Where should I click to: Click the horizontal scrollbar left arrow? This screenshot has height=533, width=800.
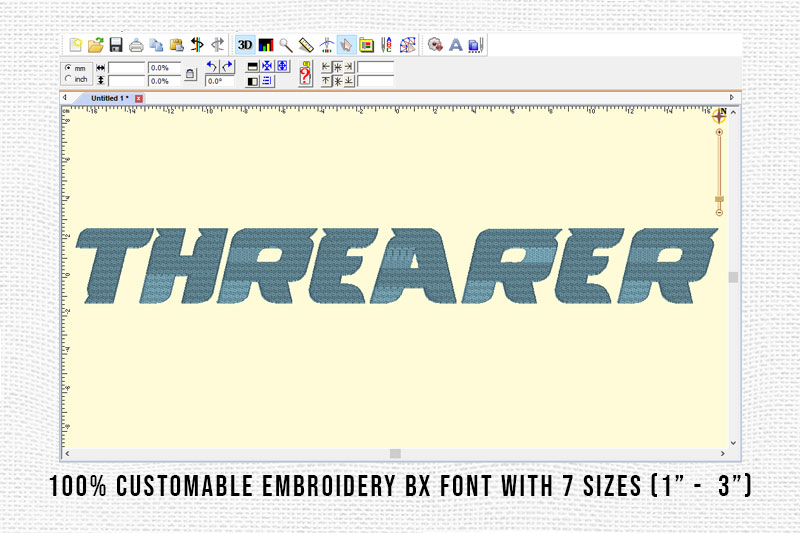(x=67, y=453)
